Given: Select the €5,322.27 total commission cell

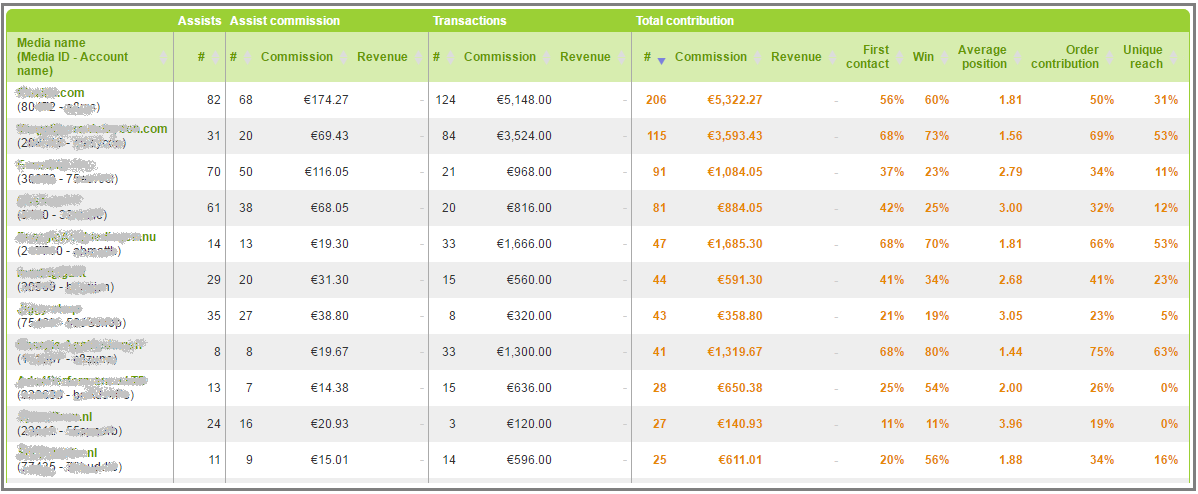Looking at the screenshot, I should click(734, 100).
